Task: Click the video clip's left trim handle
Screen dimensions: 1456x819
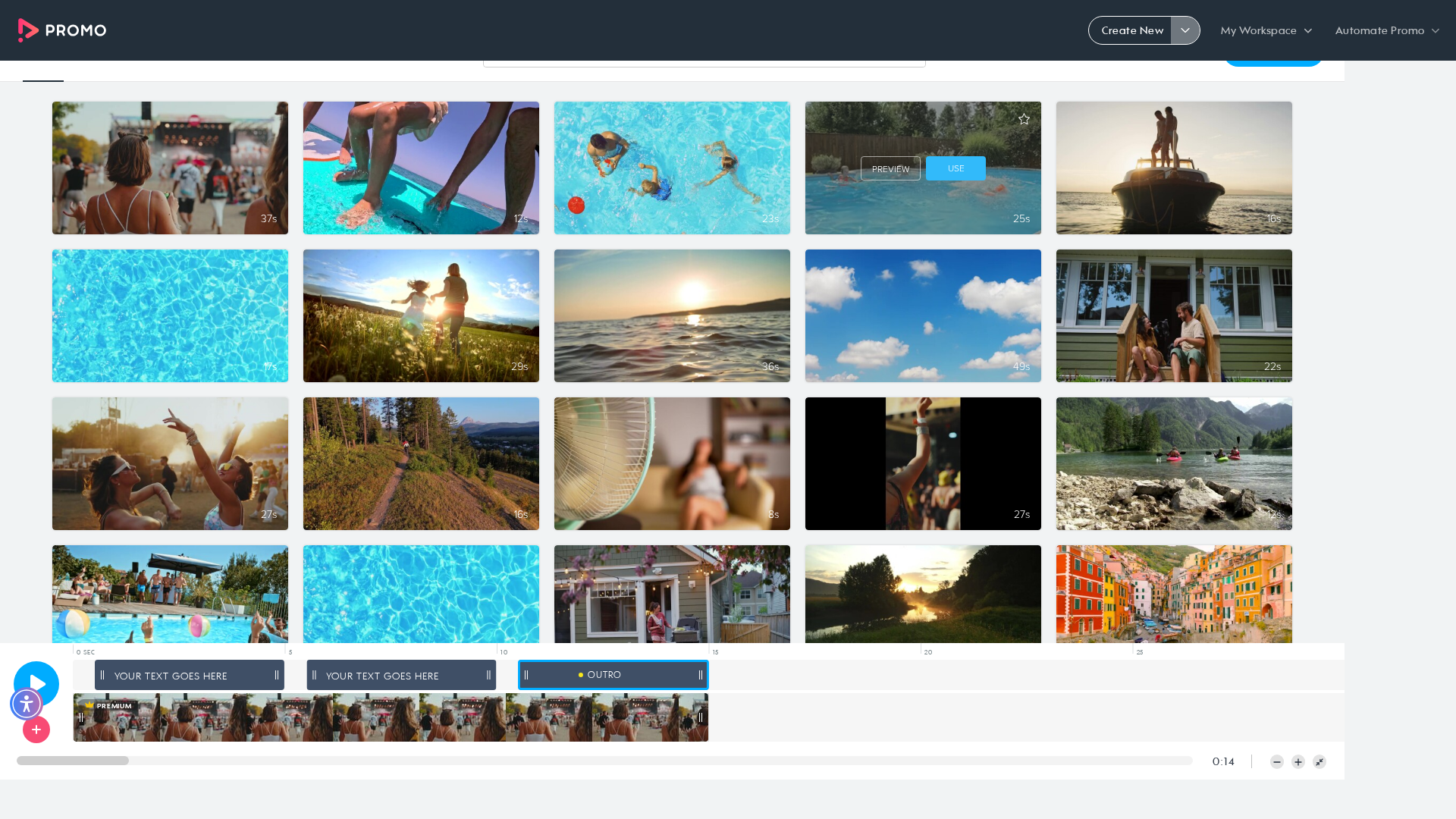Action: [80, 717]
